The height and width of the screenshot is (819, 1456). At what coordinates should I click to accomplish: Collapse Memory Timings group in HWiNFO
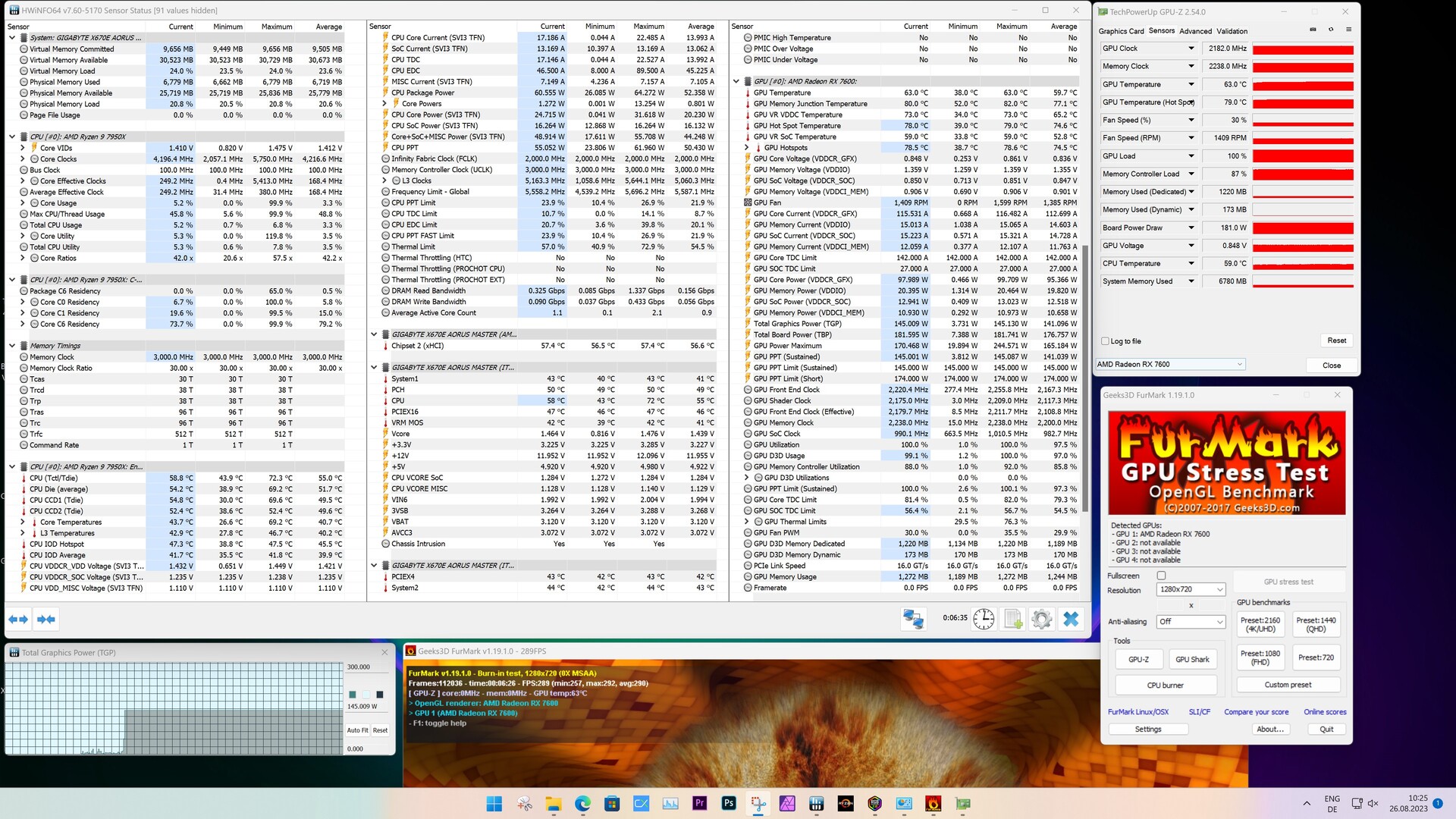pos(12,346)
